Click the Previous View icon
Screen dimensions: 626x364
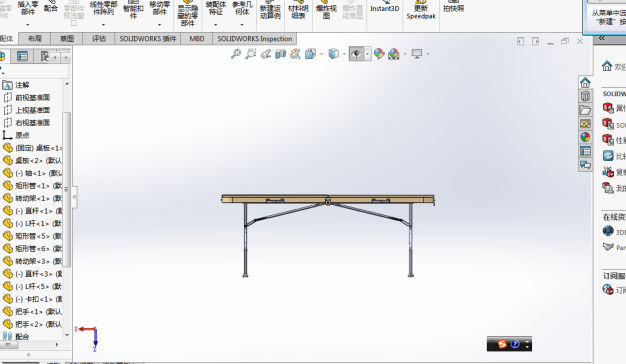[265, 53]
